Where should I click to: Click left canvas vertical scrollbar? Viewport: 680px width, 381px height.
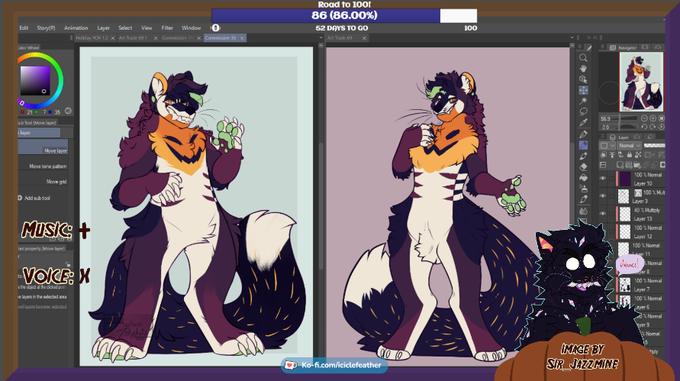pyautogui.click(x=321, y=204)
